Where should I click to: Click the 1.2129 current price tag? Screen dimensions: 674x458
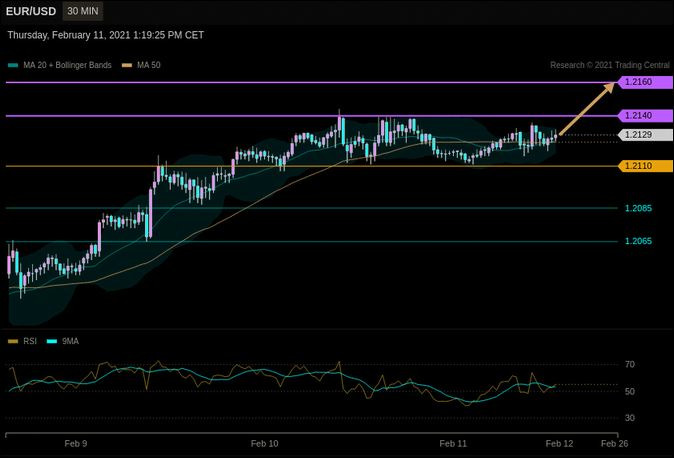[645, 135]
